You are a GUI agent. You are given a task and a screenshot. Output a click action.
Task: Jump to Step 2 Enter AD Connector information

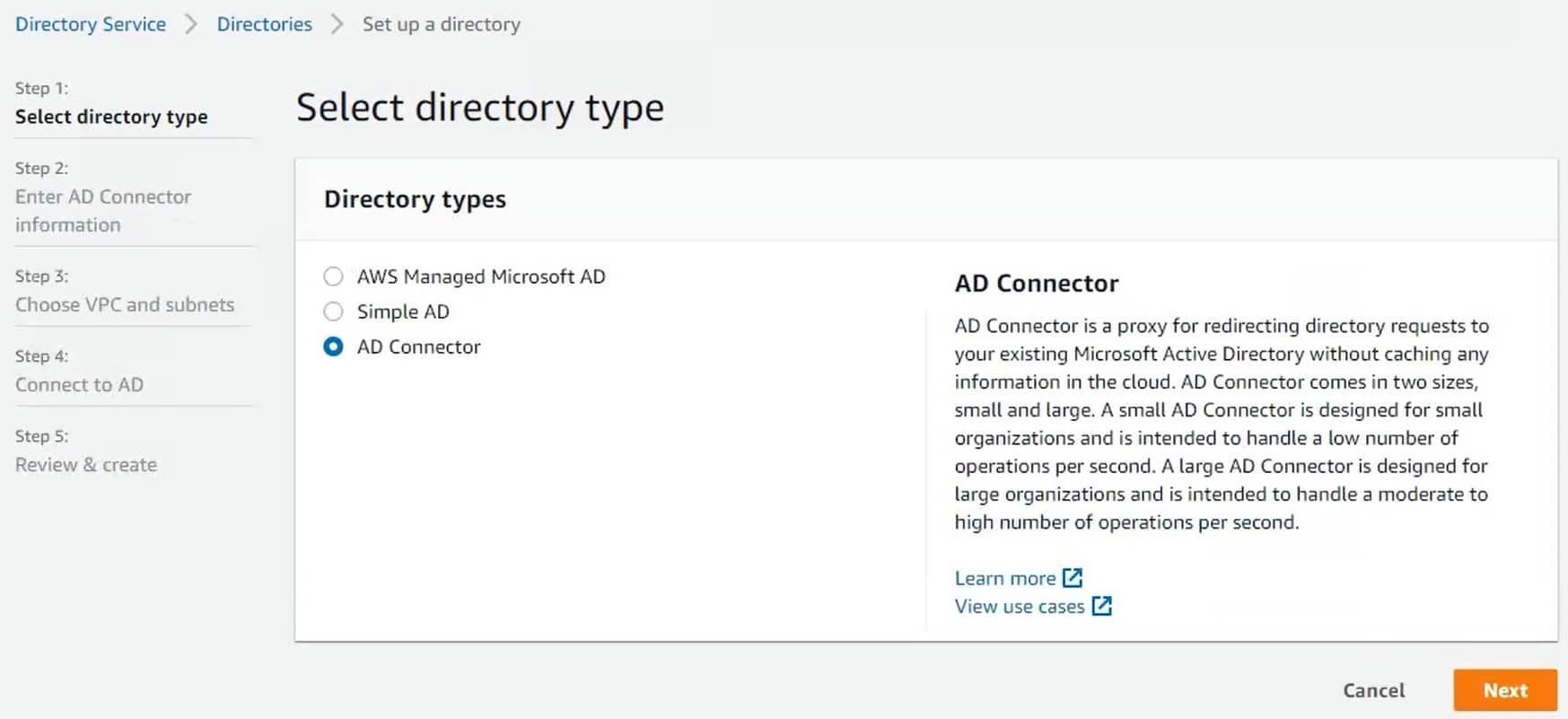click(103, 210)
